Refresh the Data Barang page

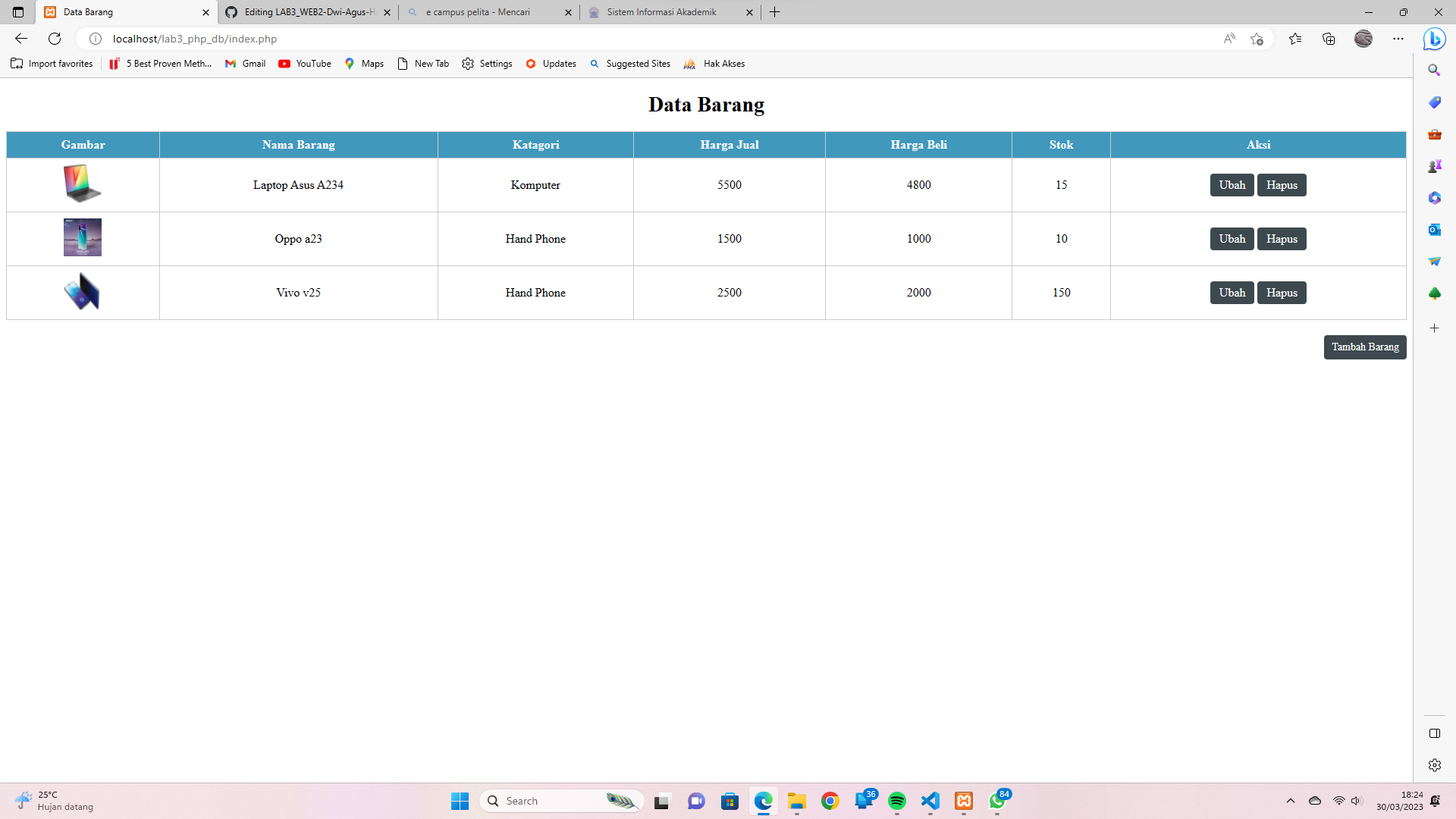54,39
